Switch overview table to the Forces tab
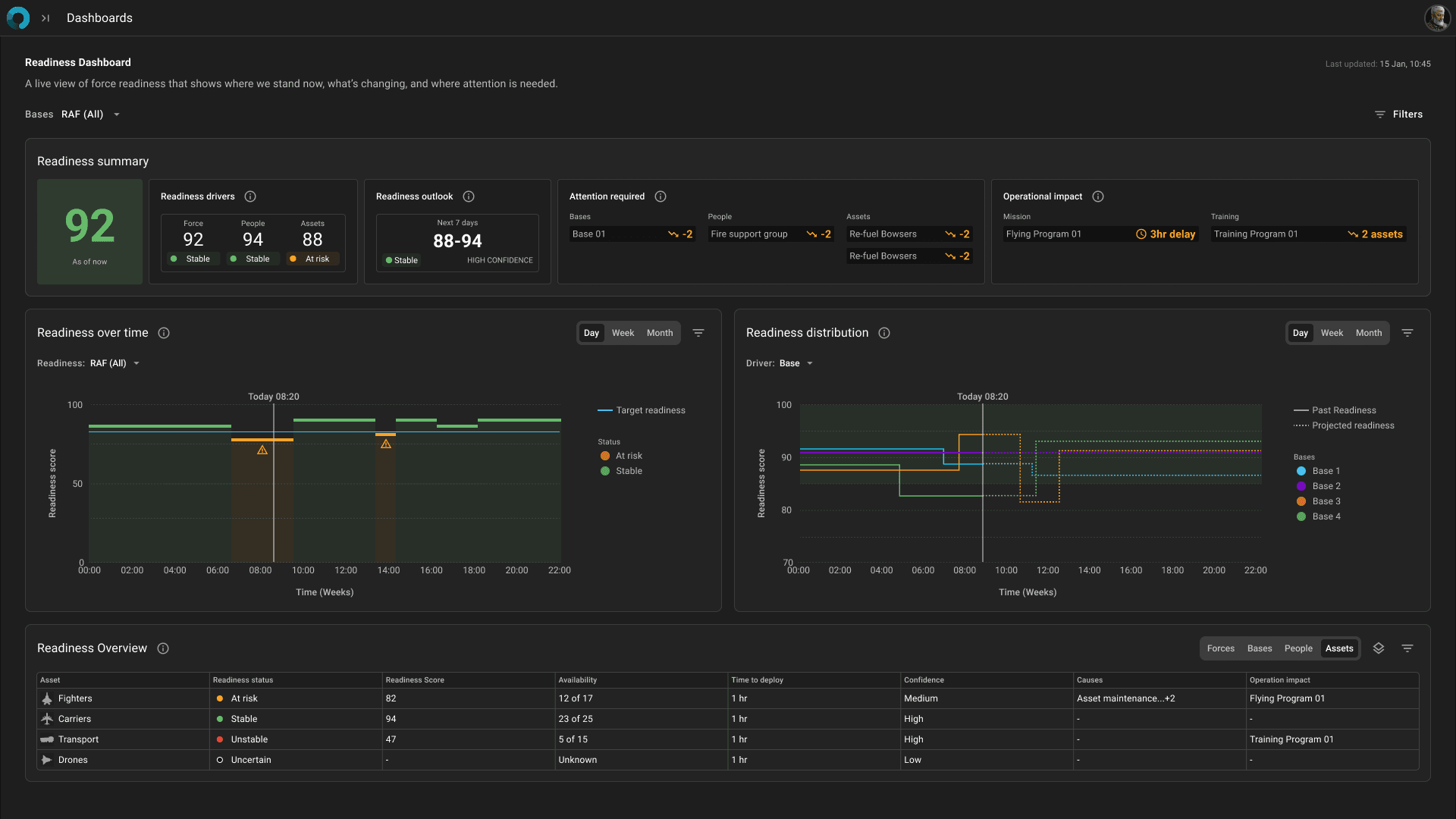Screen dimensions: 1456x819 pyautogui.click(x=1220, y=648)
